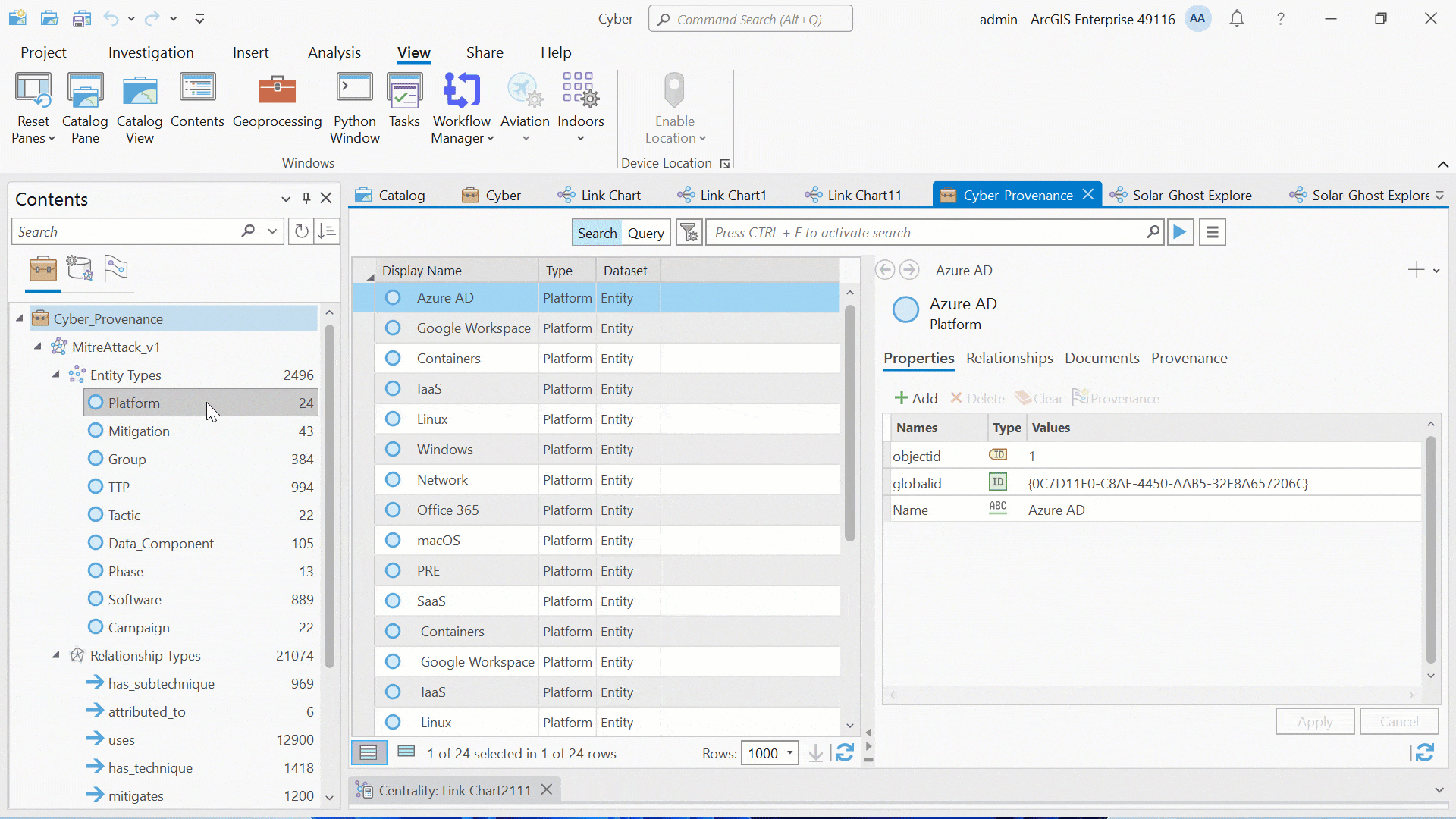Viewport: 1456px width, 819px height.
Task: Open the Analysis ribbon tab
Action: pos(334,52)
